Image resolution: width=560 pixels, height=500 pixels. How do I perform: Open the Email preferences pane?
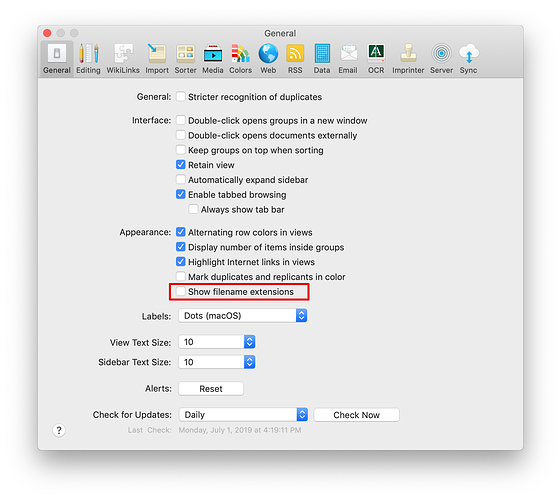tap(348, 59)
